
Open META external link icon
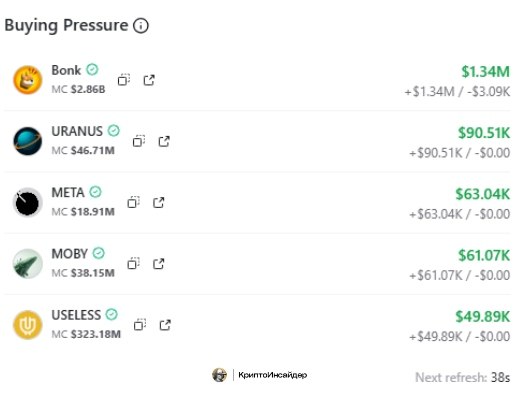pyautogui.click(x=159, y=202)
